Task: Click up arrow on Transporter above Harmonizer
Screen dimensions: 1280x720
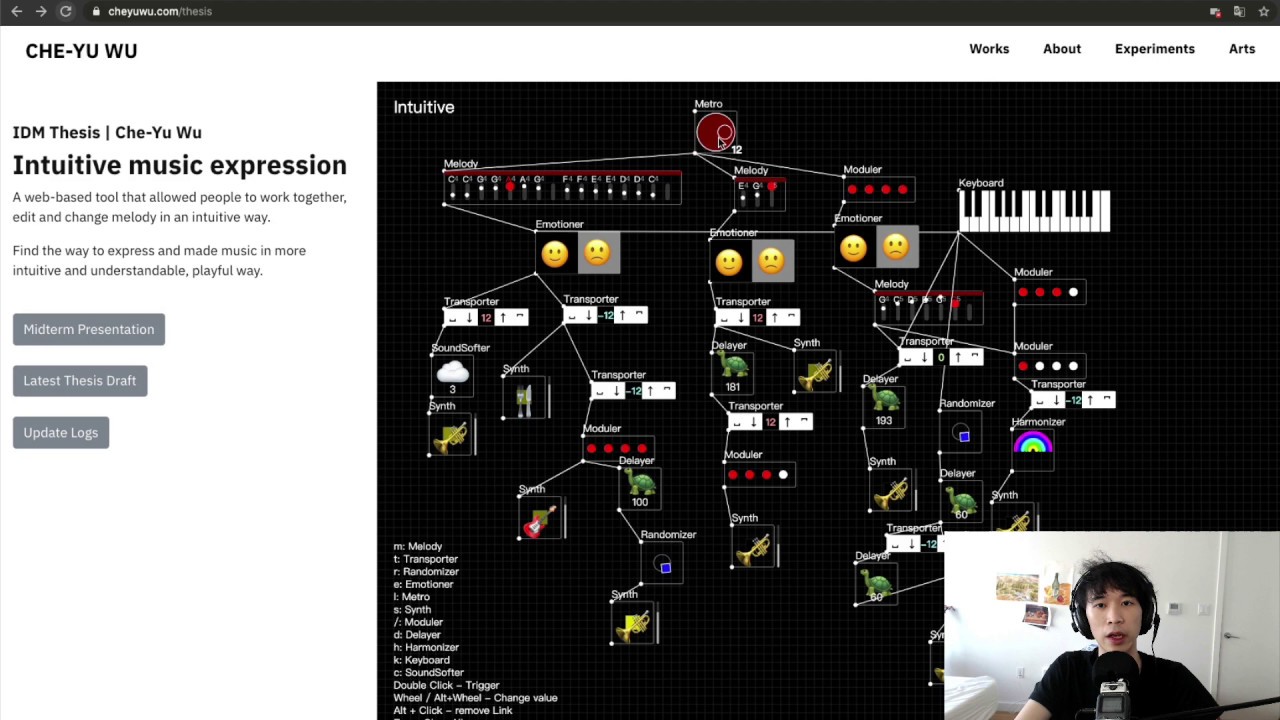Action: pos(1090,400)
